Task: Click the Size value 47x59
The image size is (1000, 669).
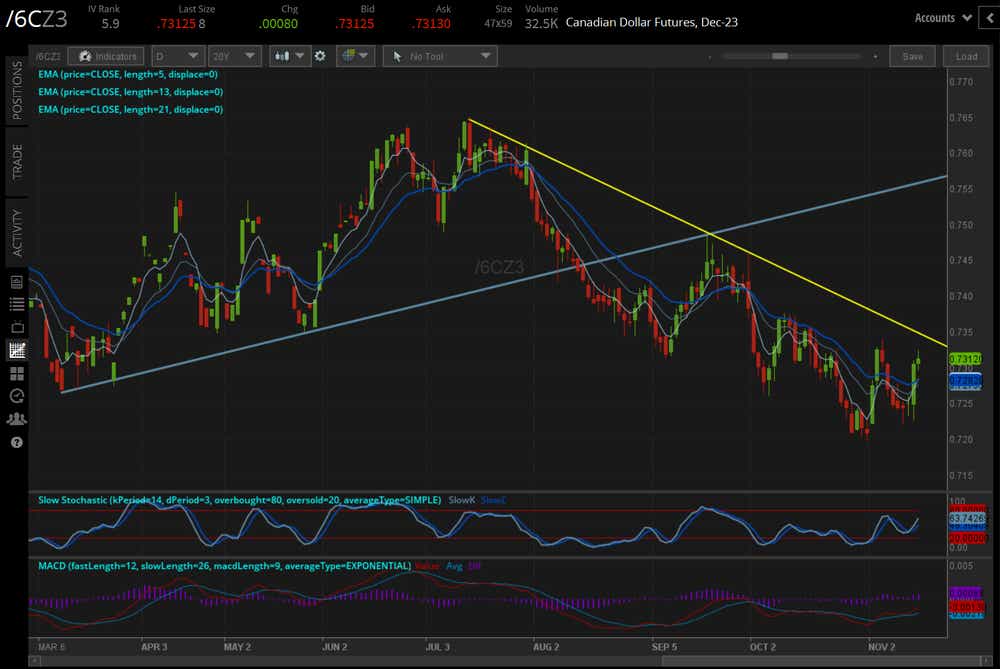Action: 498,24
